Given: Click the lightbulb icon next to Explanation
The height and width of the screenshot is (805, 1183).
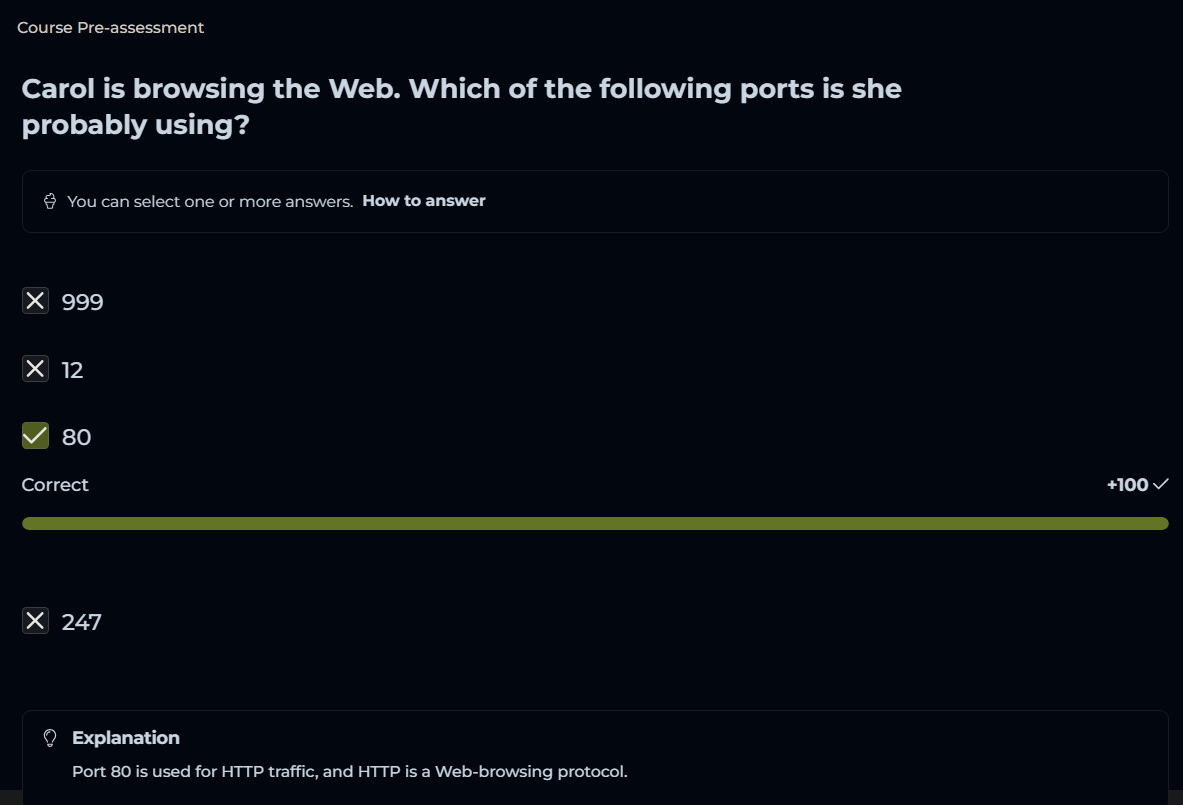Looking at the screenshot, I should point(50,738).
